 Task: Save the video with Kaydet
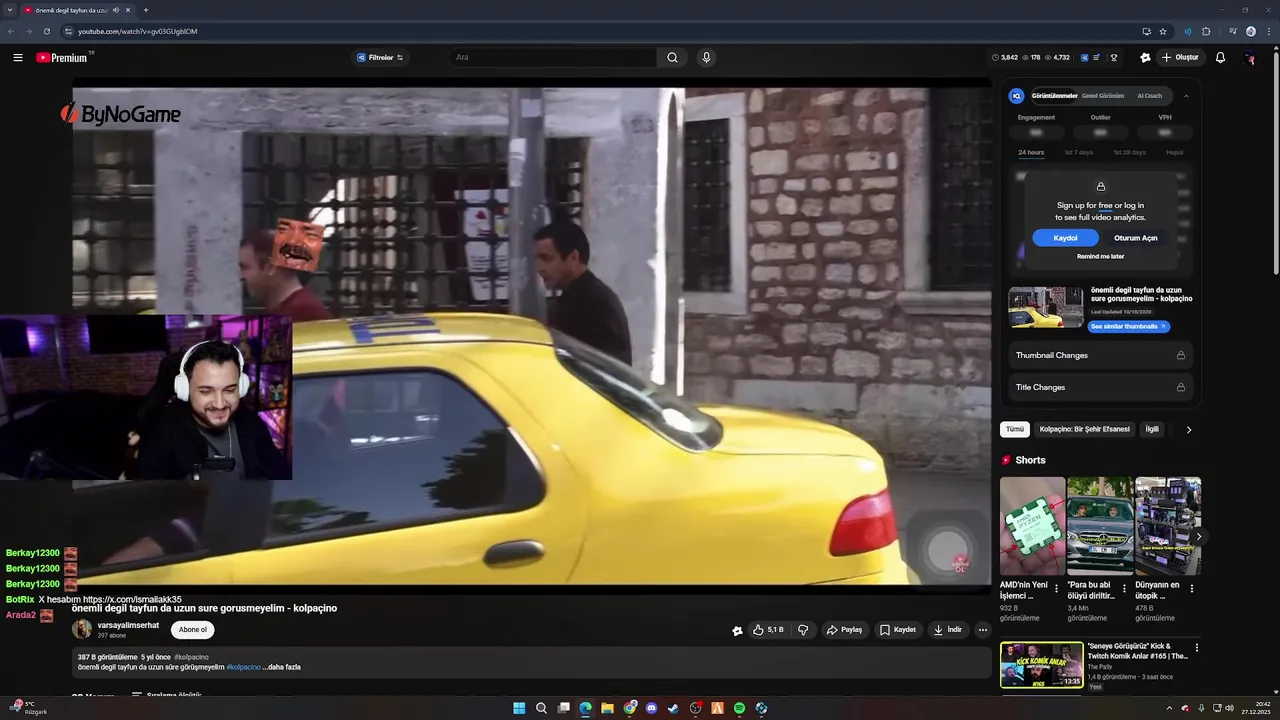pos(898,630)
